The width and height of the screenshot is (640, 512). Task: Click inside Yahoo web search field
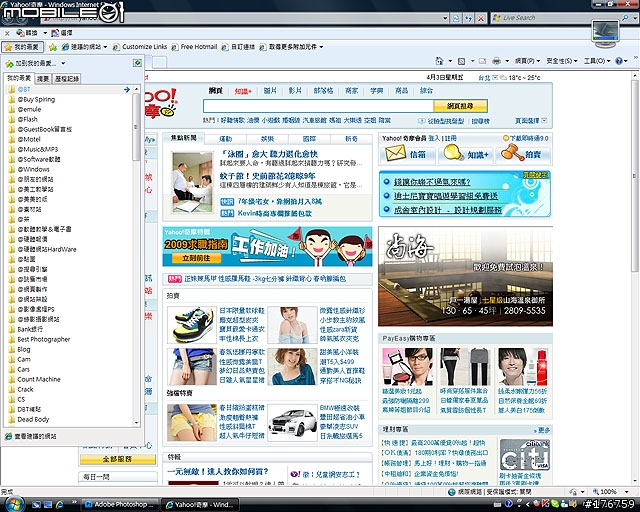point(318,106)
